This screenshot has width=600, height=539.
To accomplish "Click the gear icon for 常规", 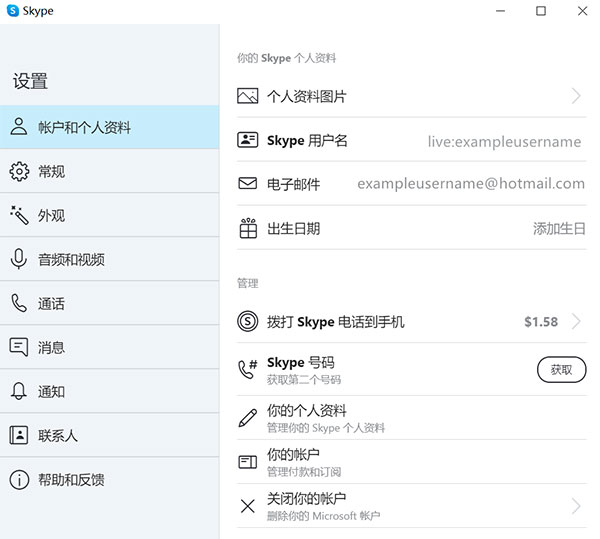I will pyautogui.click(x=19, y=171).
